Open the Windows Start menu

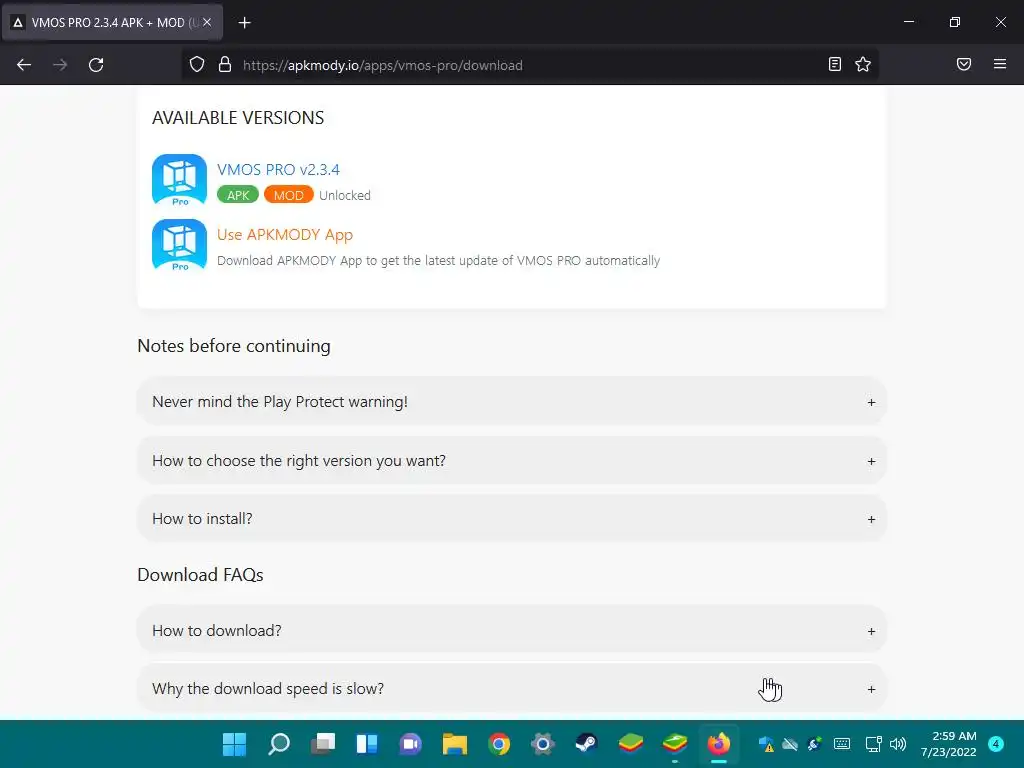point(234,744)
